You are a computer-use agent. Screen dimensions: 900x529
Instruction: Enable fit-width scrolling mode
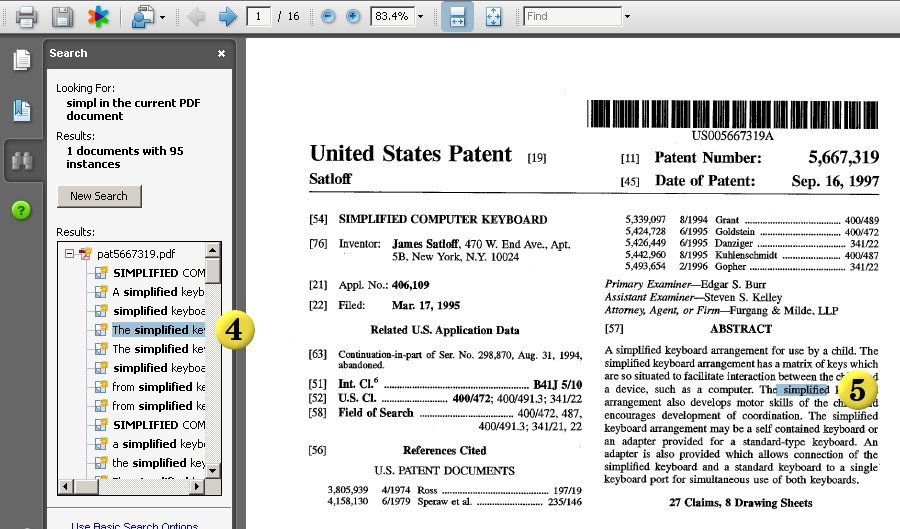[457, 16]
